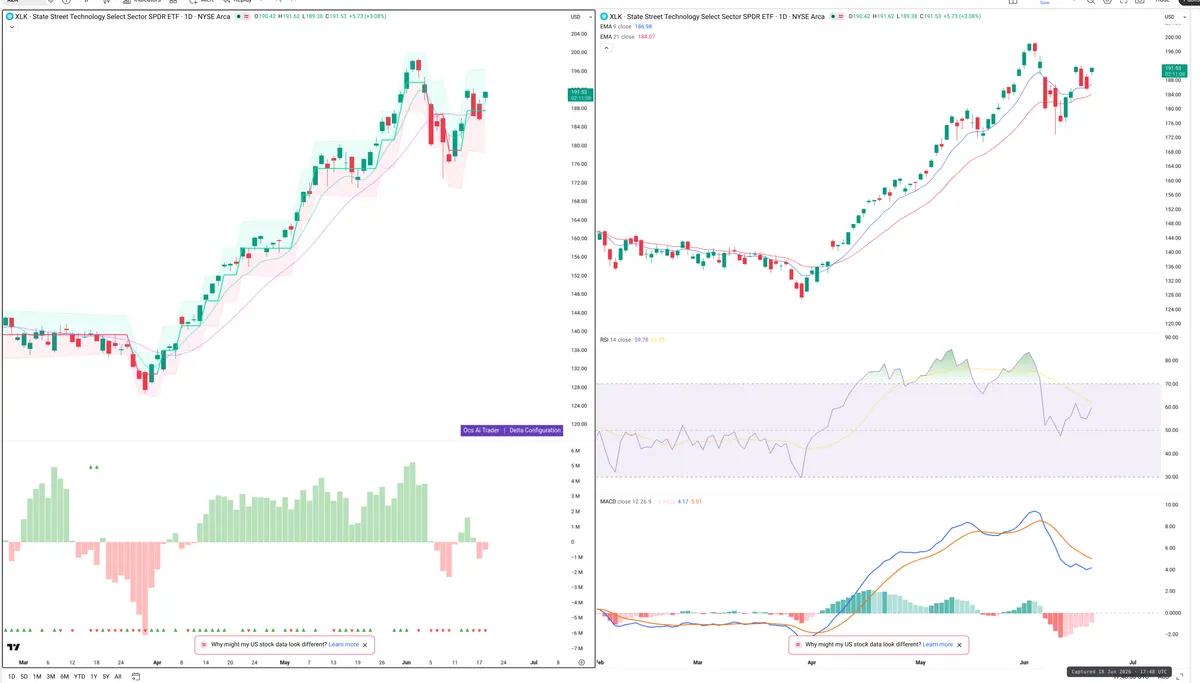The height and width of the screenshot is (683, 1200).
Task: Open the go-to-date calendar icon
Action: click(135, 677)
